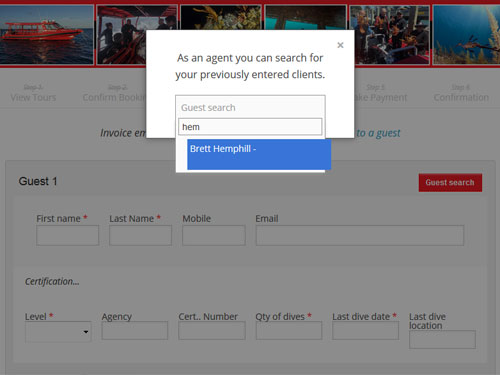Click the Agency input field
Screen dimensions: 500x375
pos(135,331)
